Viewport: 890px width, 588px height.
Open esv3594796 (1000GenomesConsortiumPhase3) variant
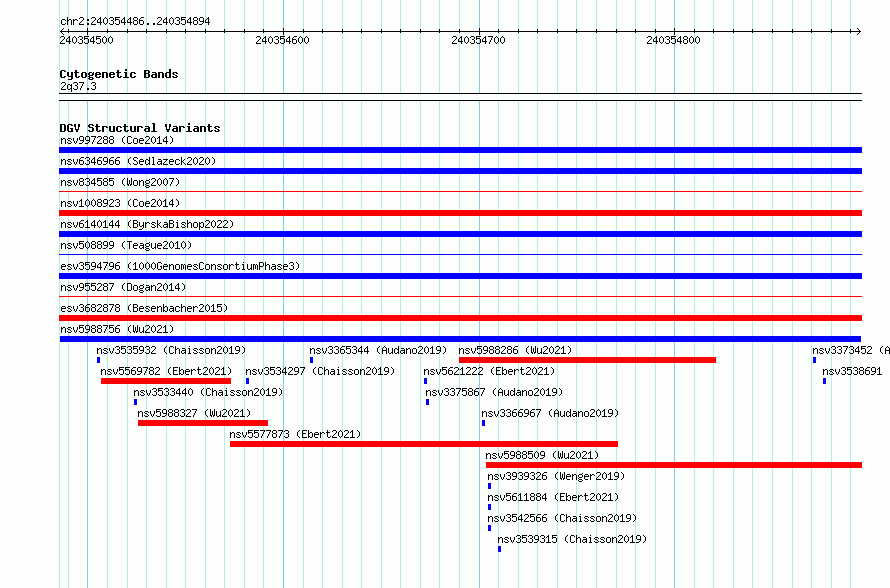180,266
